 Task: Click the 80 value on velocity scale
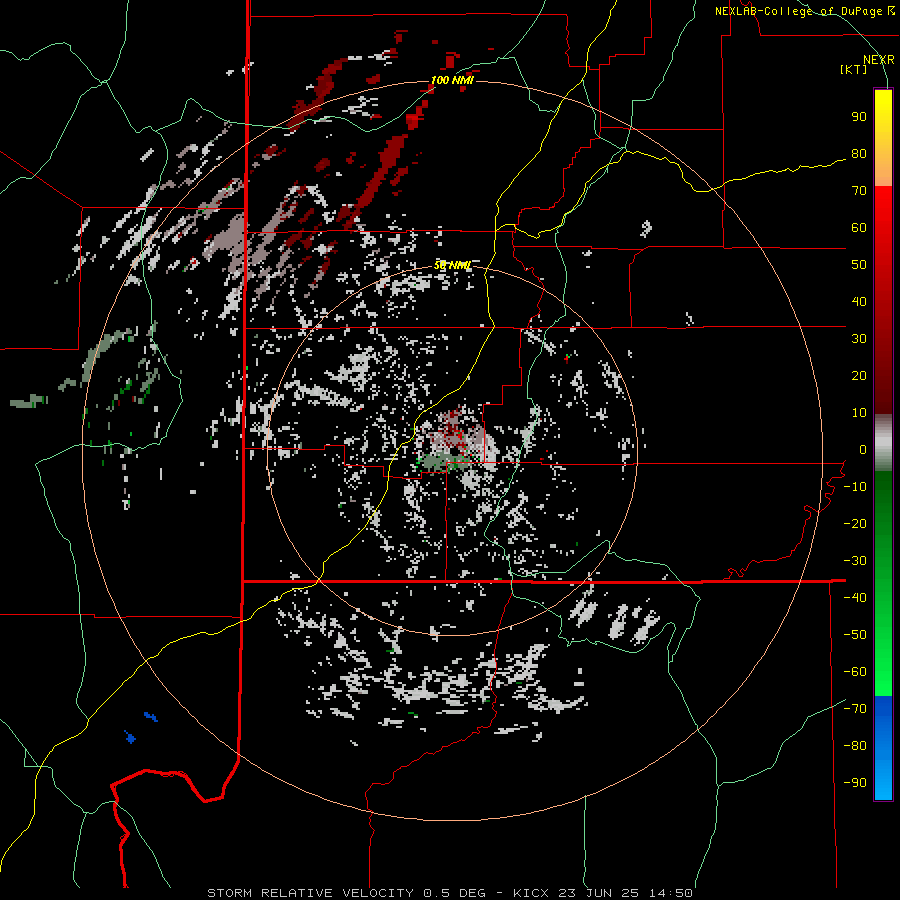point(859,154)
